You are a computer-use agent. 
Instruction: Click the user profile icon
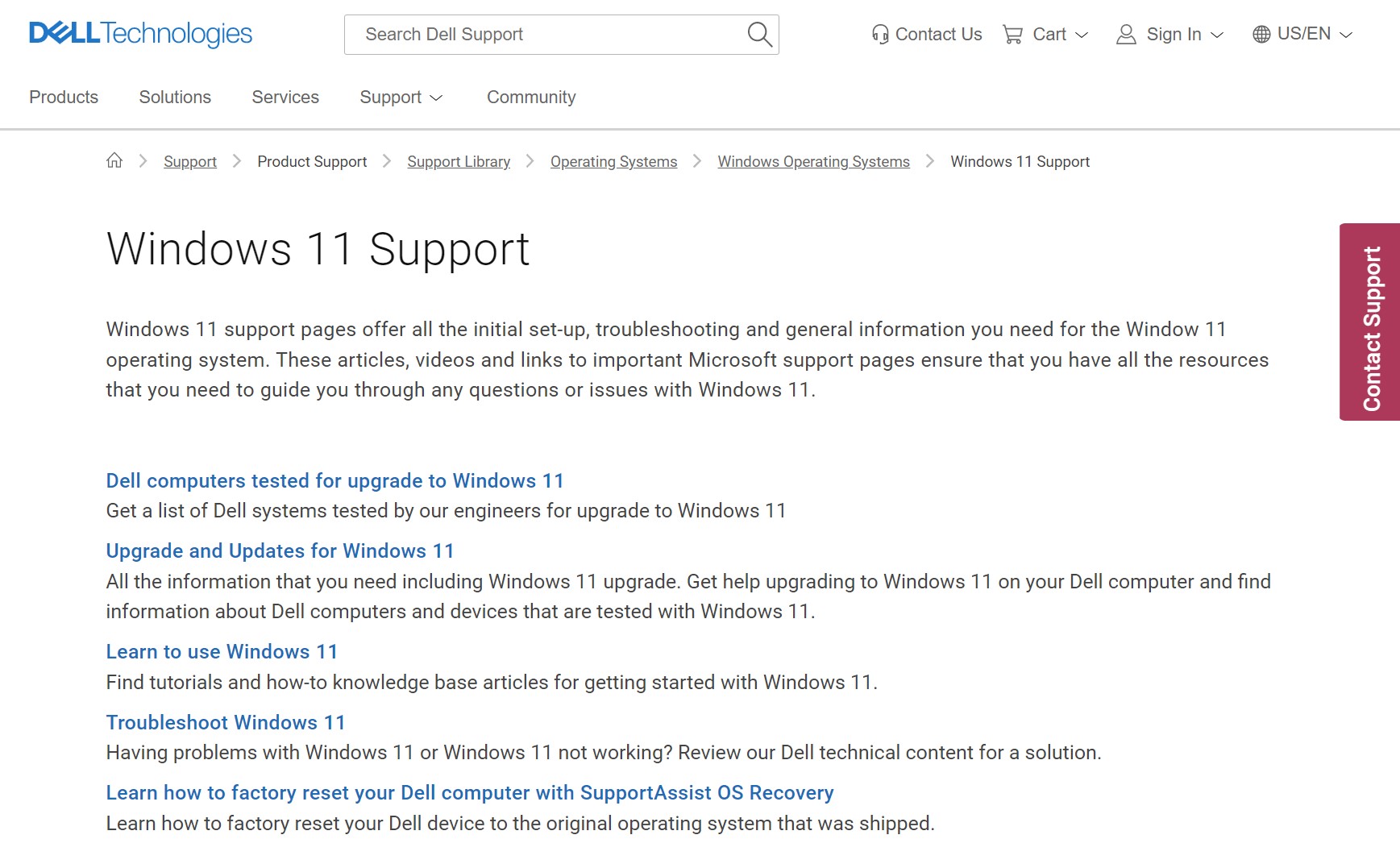click(1126, 35)
